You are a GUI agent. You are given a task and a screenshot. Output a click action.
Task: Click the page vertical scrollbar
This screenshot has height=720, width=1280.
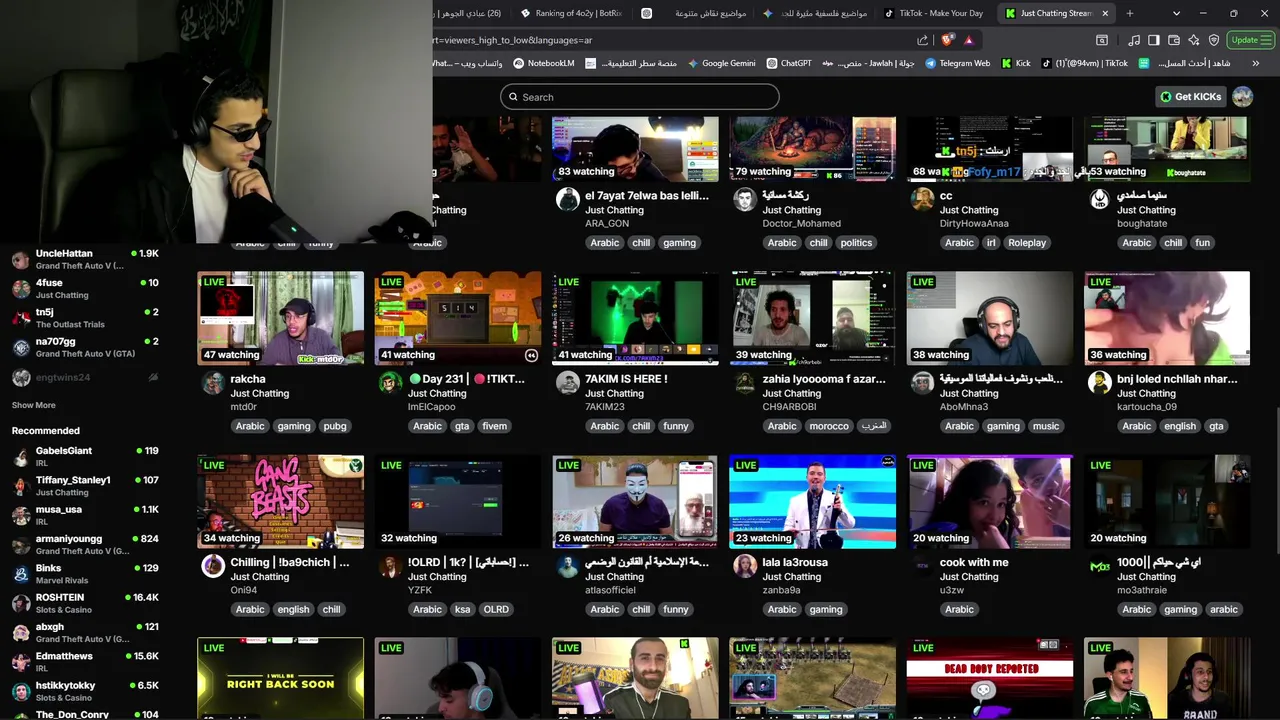(x=1276, y=480)
